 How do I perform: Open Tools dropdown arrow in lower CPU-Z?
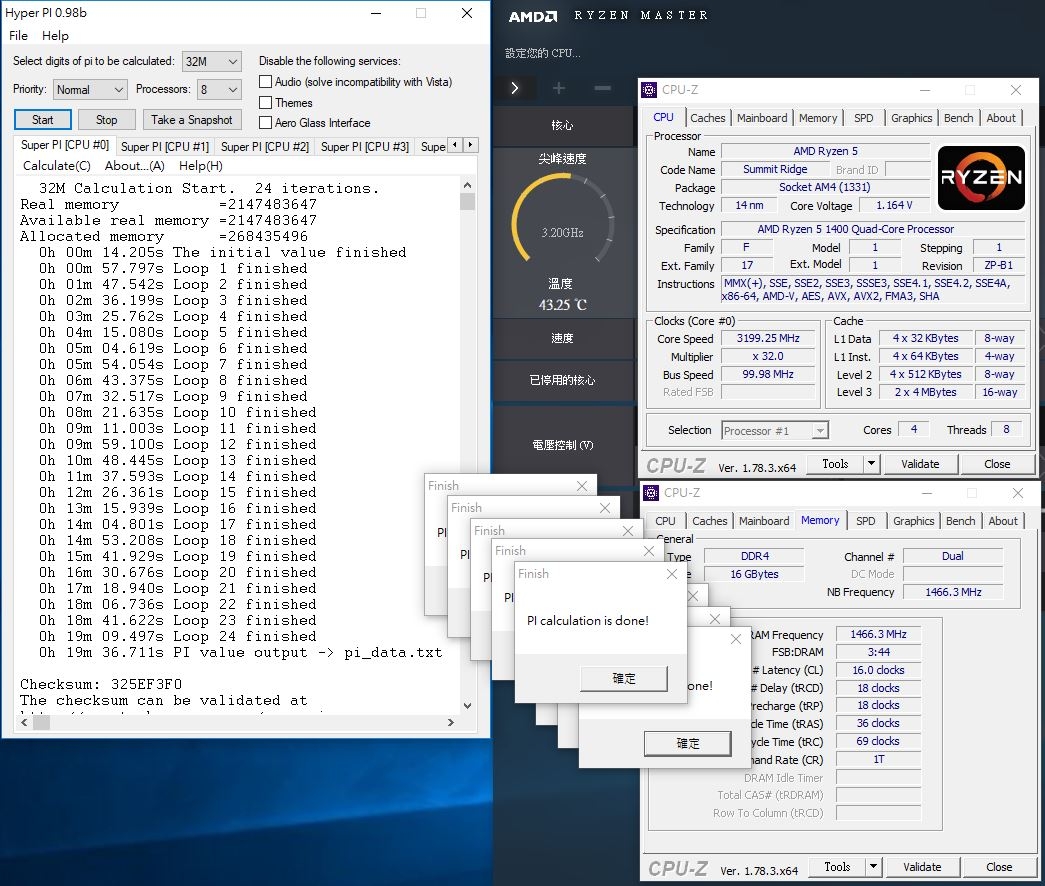[873, 867]
